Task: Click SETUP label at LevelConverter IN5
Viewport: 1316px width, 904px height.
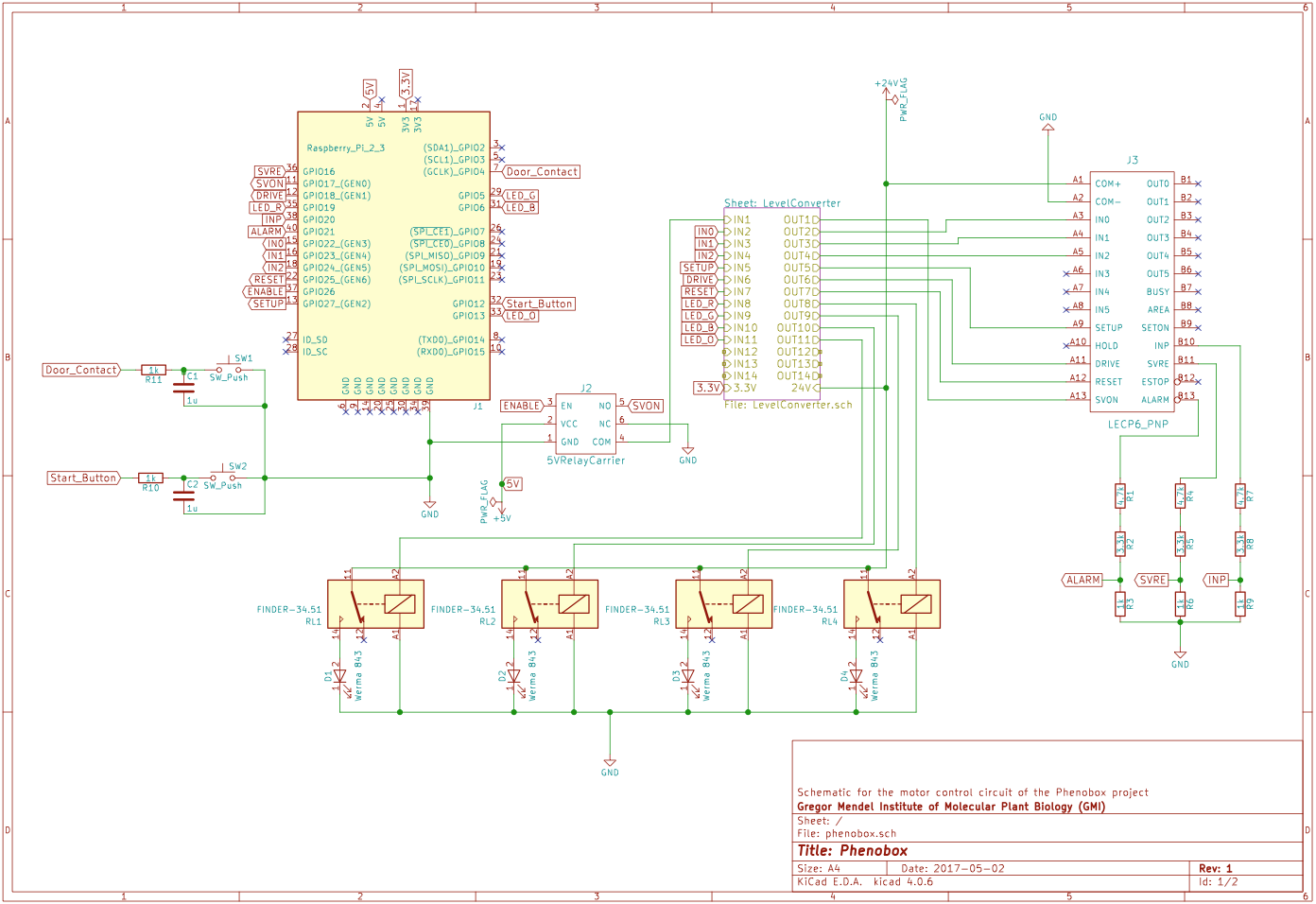Action: pyautogui.click(x=700, y=268)
